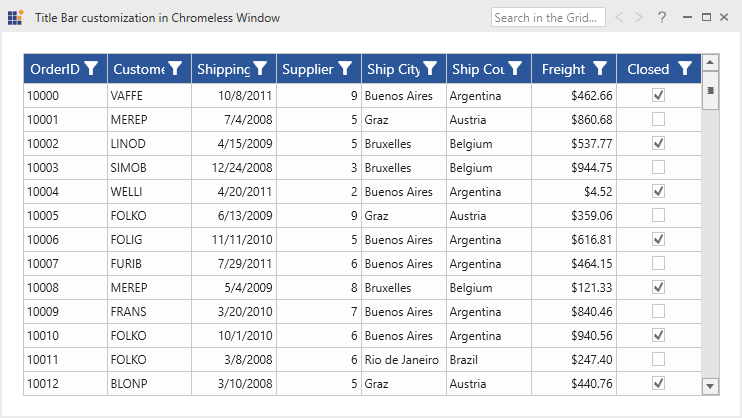Sort by the Freight column header

pyautogui.click(x=563, y=69)
